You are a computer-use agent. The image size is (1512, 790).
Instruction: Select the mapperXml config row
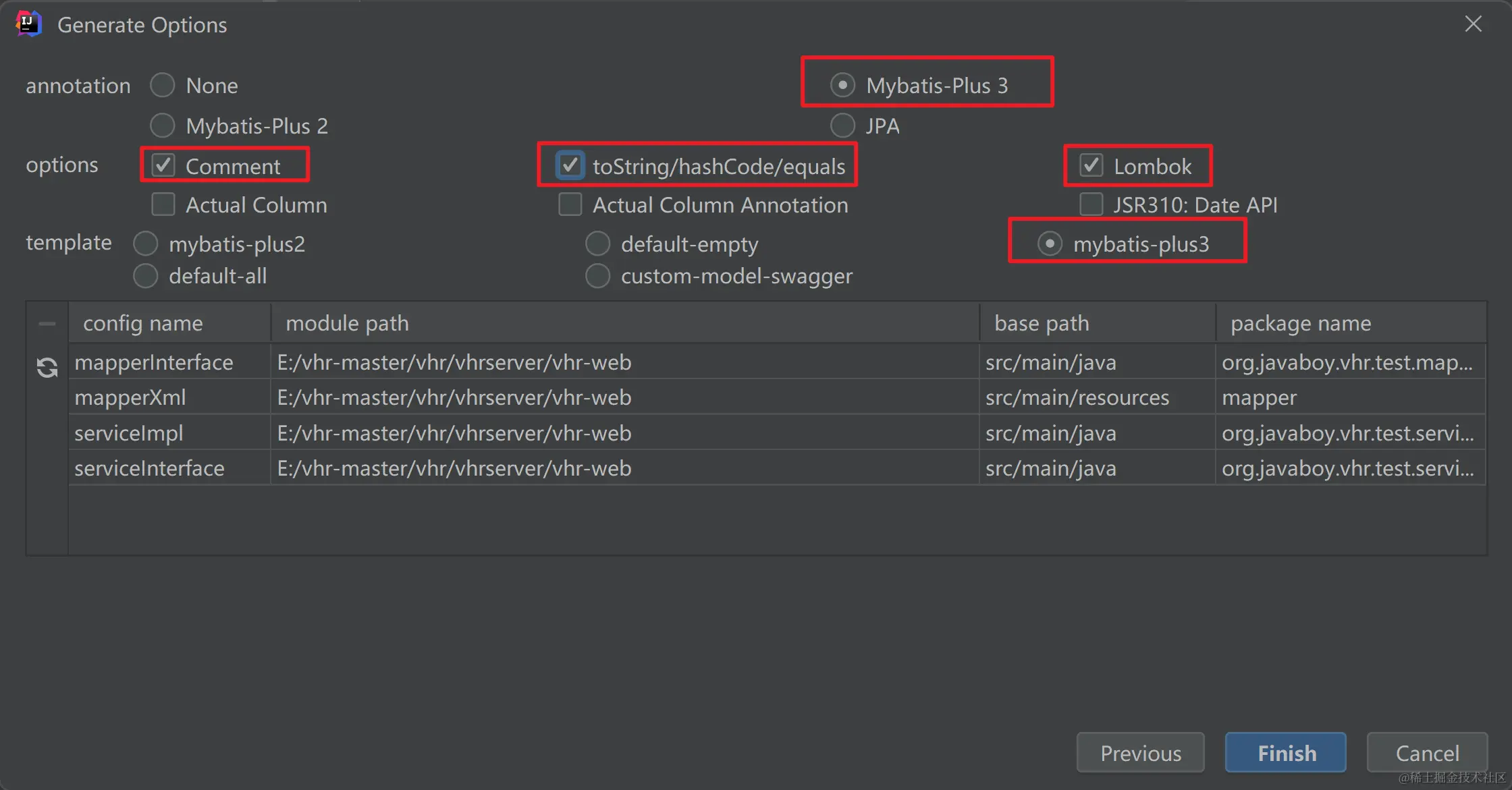(x=130, y=397)
